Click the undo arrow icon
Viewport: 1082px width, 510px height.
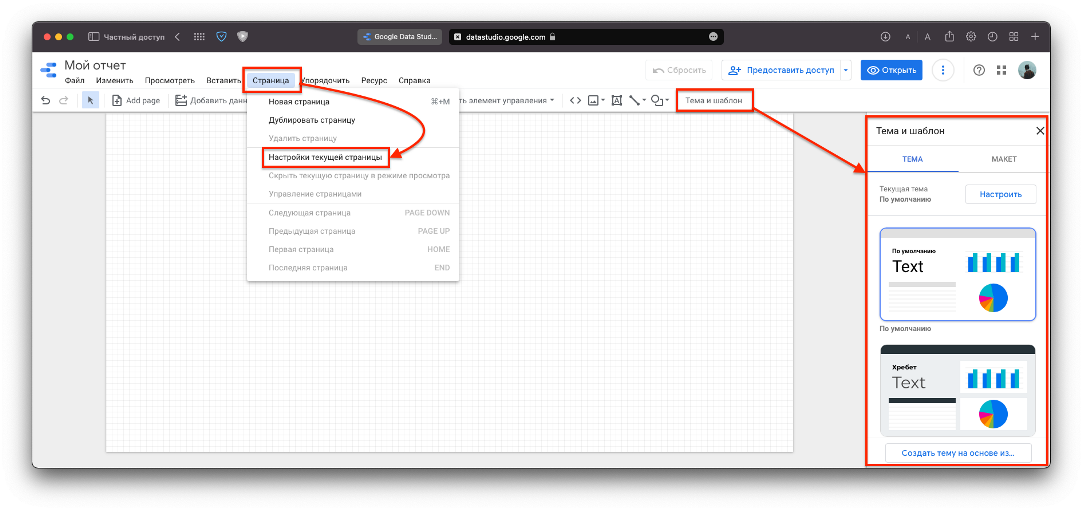coord(46,101)
